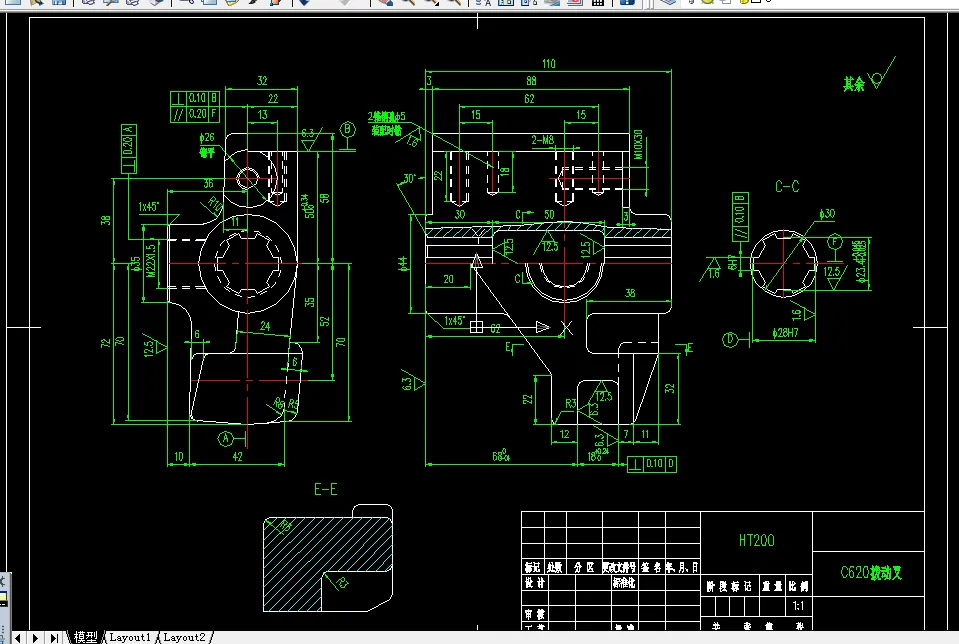Select the φ30 diameter dimension
This screenshot has width=959, height=644.
click(x=827, y=213)
